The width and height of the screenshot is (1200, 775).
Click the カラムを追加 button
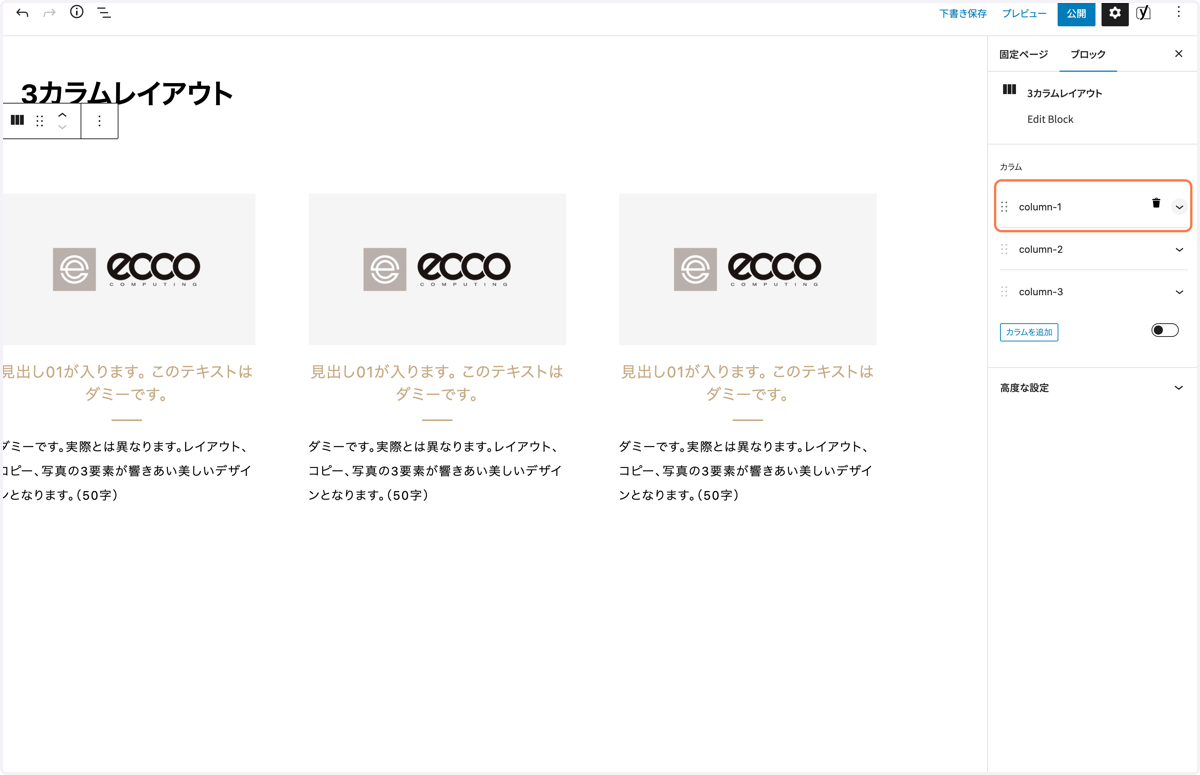click(x=1029, y=332)
